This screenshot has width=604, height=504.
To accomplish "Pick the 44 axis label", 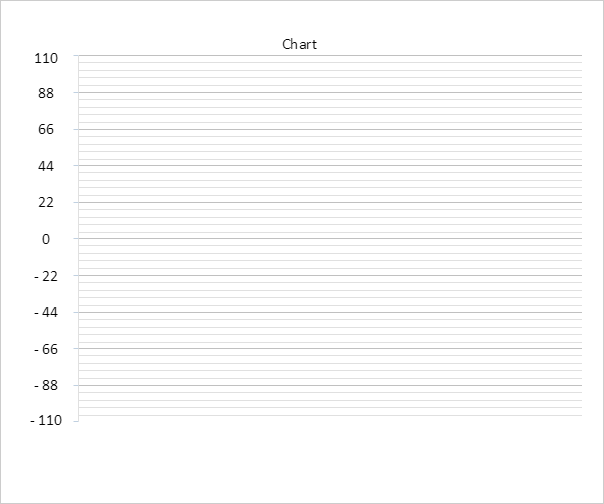I will 46,166.
